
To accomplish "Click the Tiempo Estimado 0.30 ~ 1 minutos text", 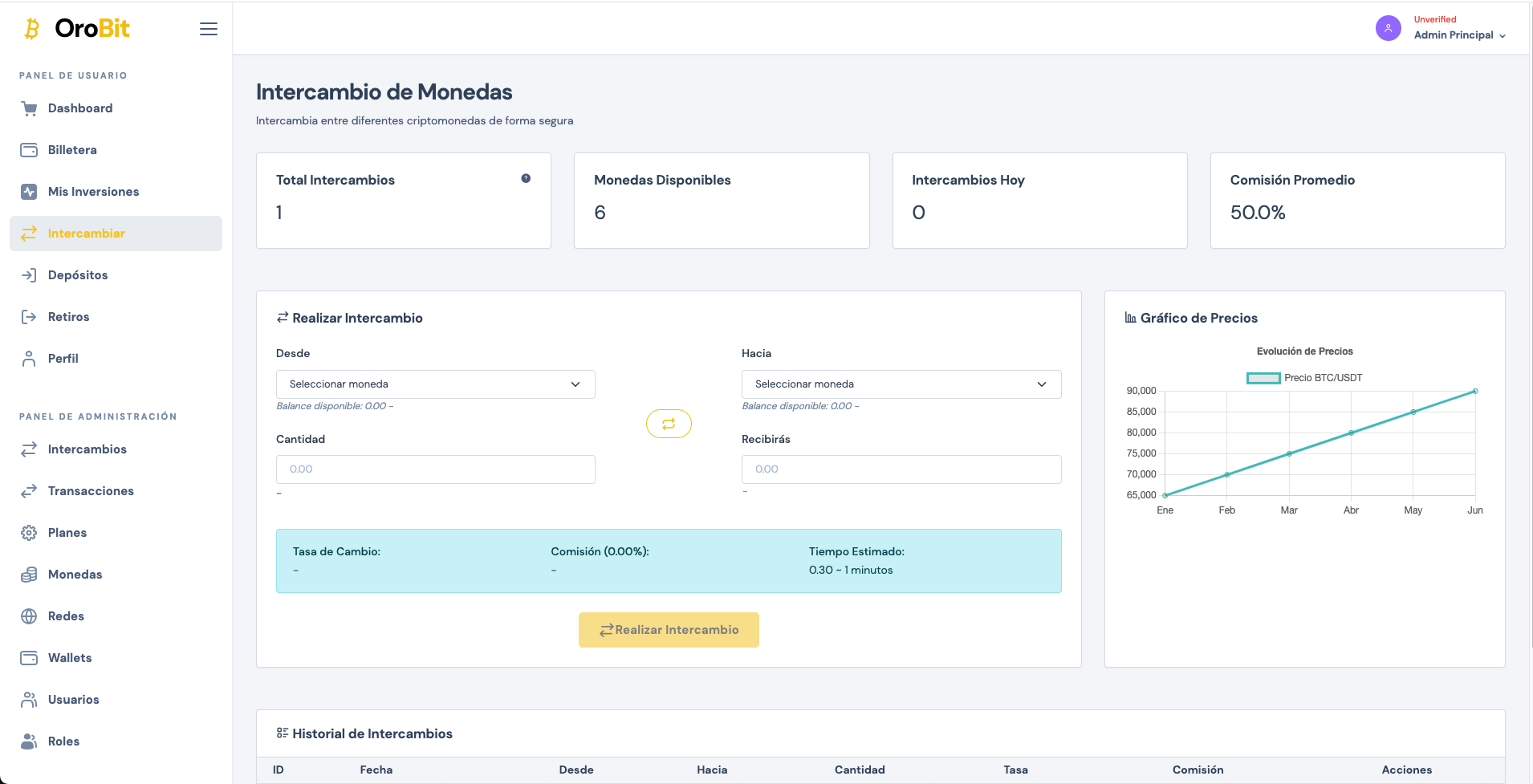I will coord(851,570).
